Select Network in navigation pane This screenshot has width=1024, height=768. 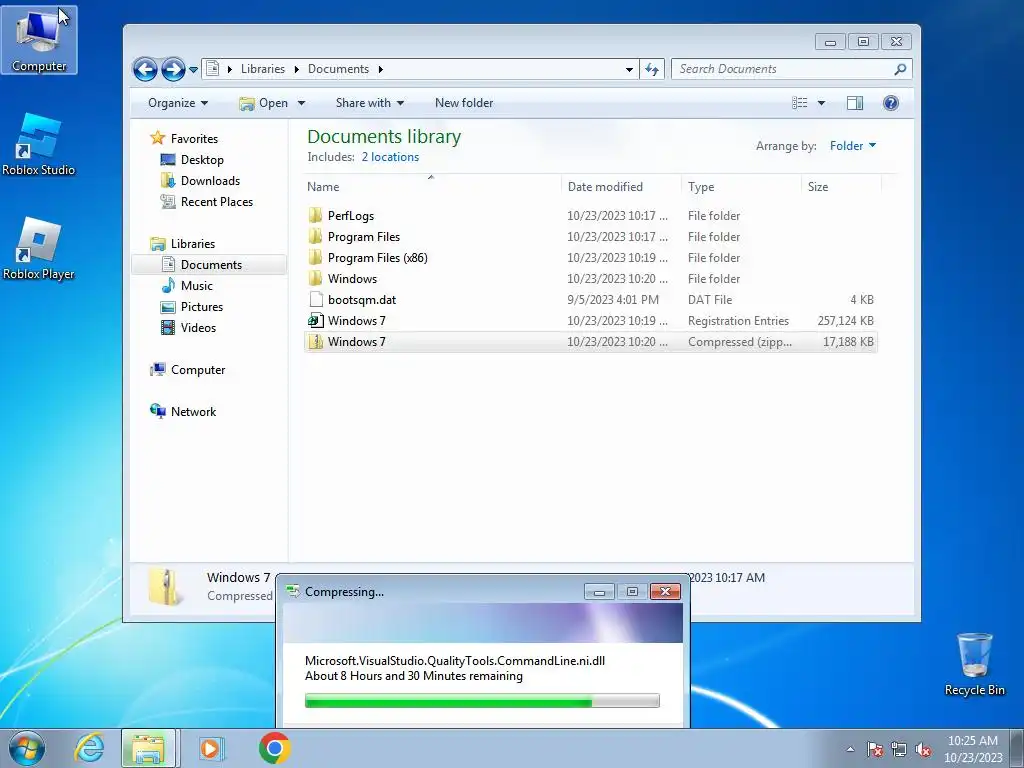tap(193, 411)
